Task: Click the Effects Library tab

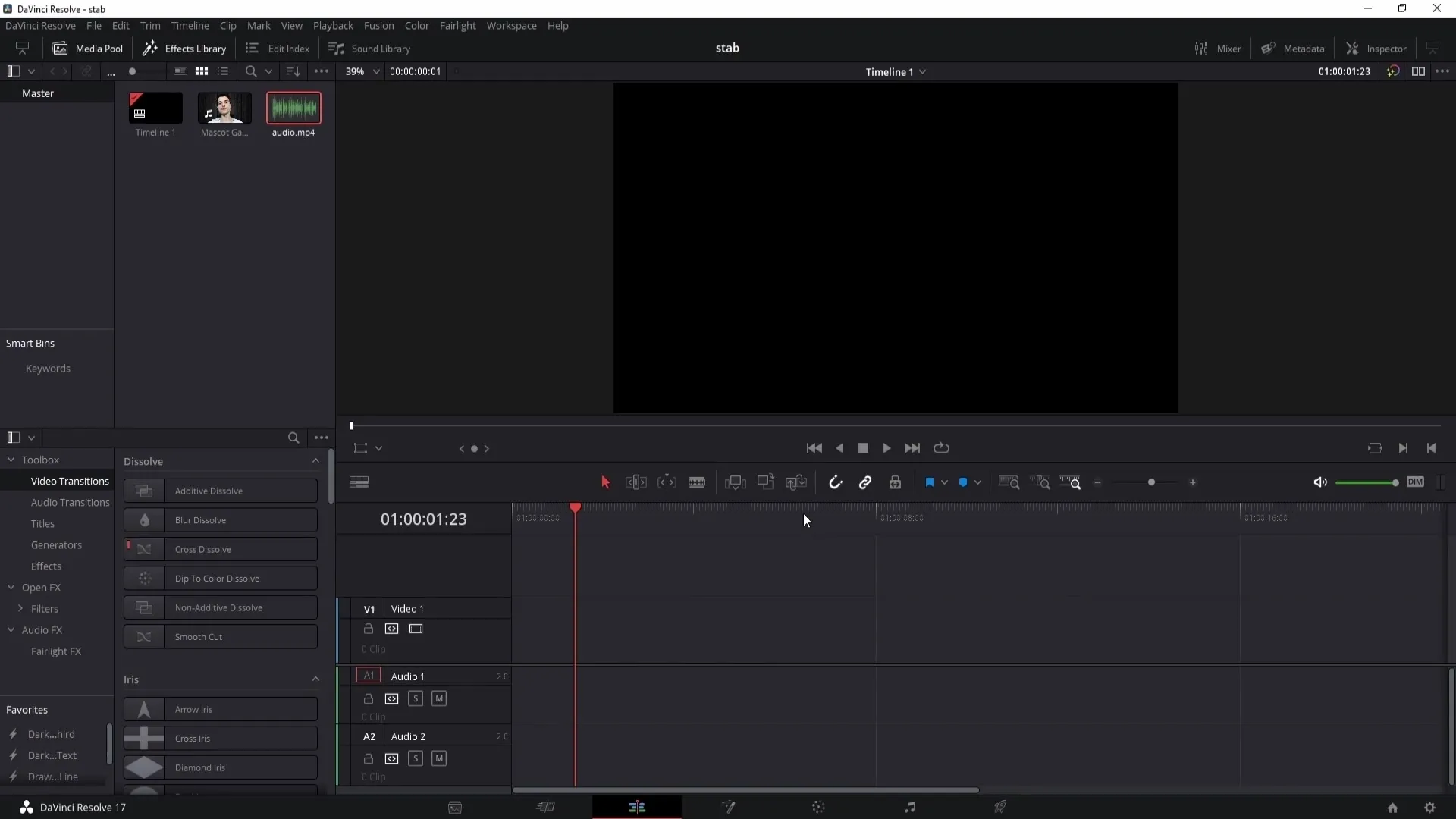Action: coord(185,48)
